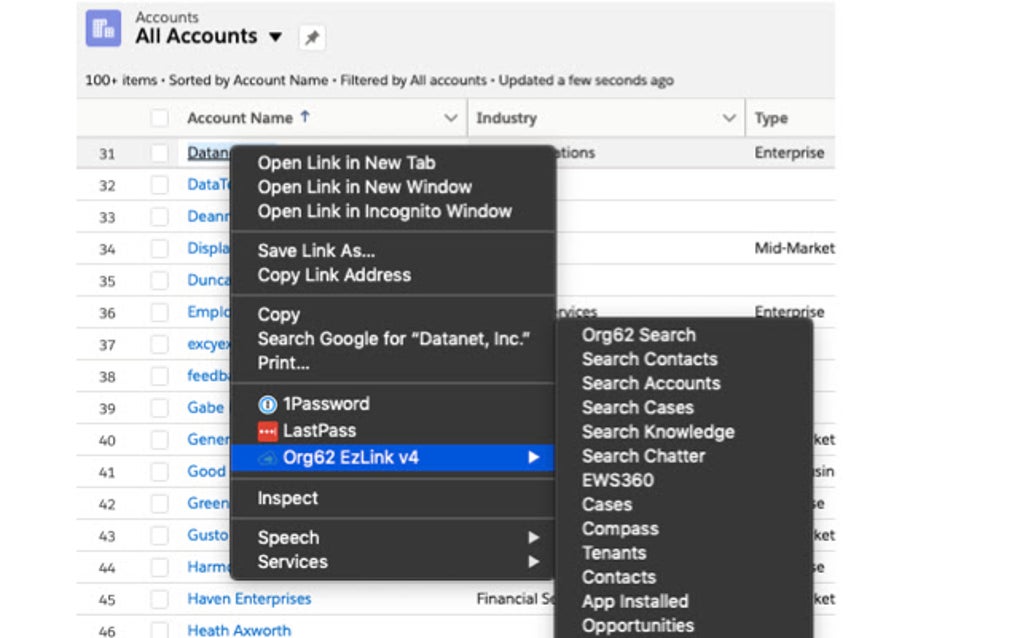Click the Account Name sort arrow
1020x638 pixels.
pyautogui.click(x=305, y=117)
